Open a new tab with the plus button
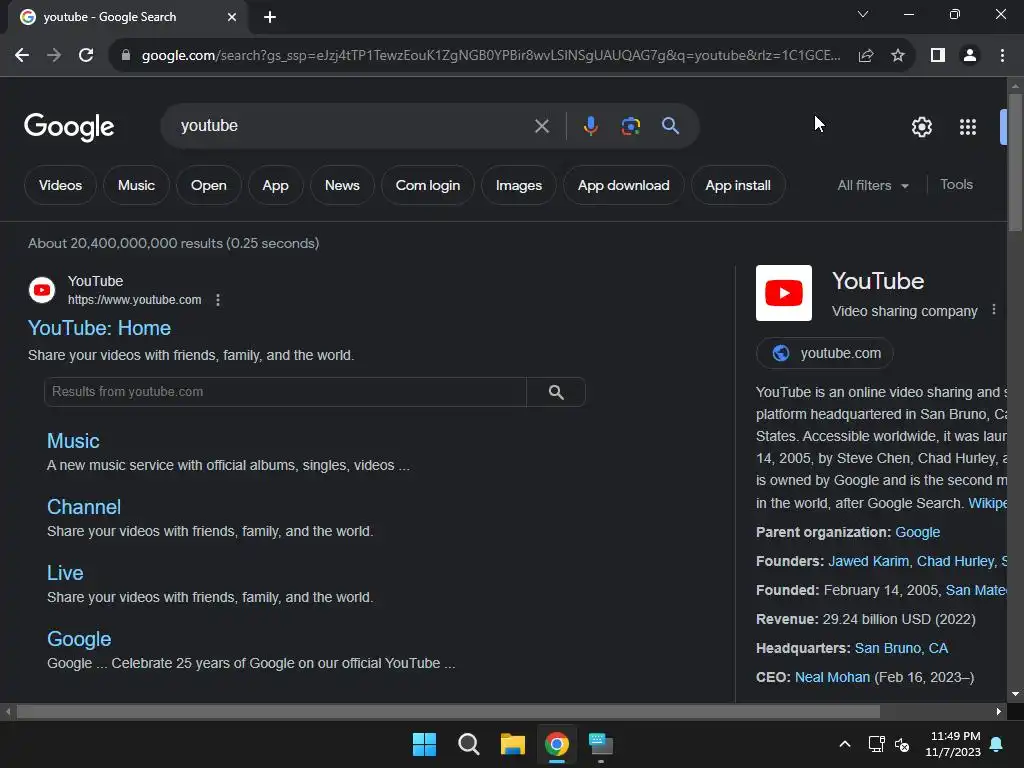Image resolution: width=1024 pixels, height=768 pixels. click(x=270, y=17)
